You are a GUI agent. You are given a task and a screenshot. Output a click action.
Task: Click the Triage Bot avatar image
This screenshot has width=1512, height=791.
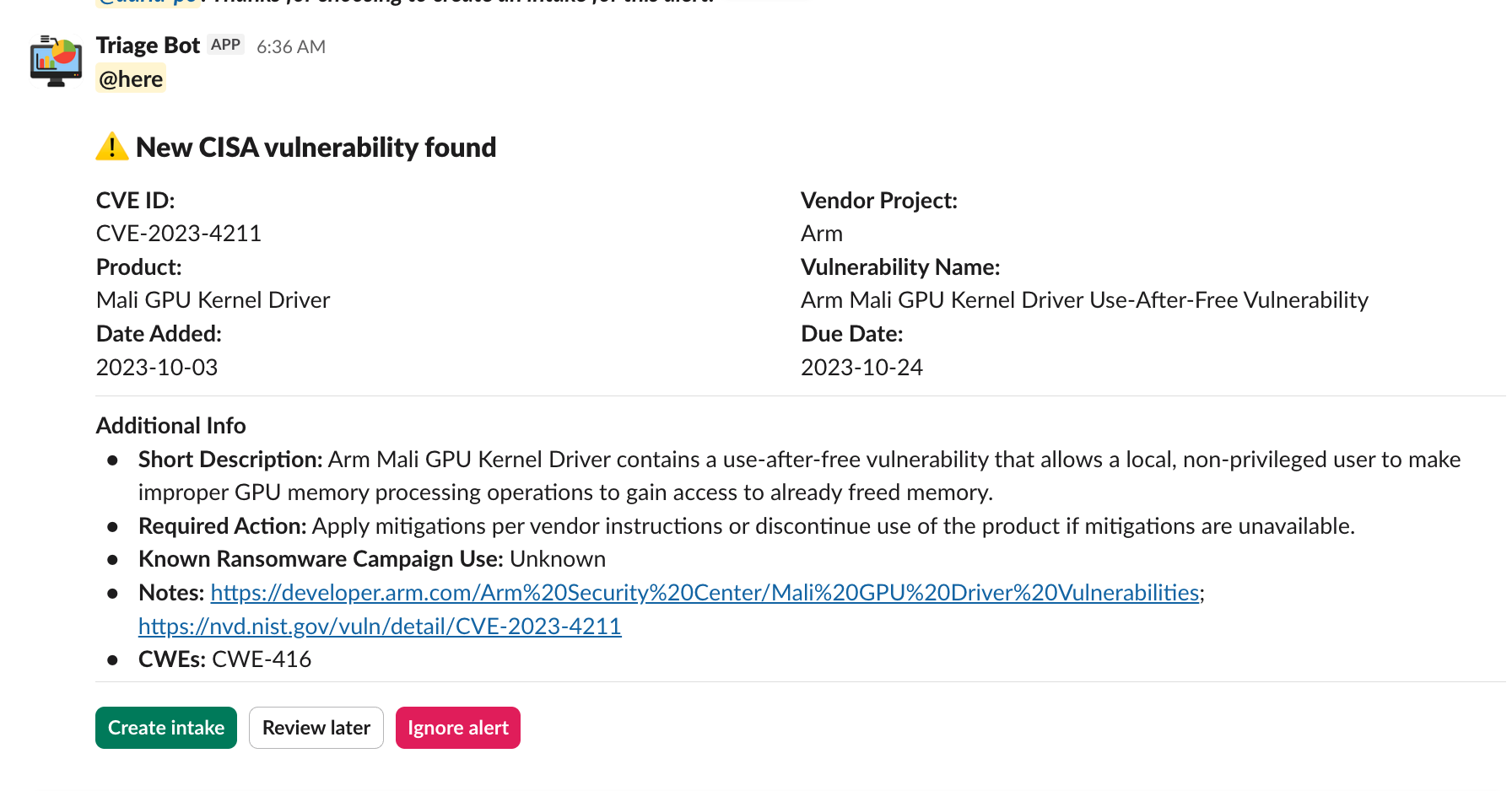[x=56, y=61]
